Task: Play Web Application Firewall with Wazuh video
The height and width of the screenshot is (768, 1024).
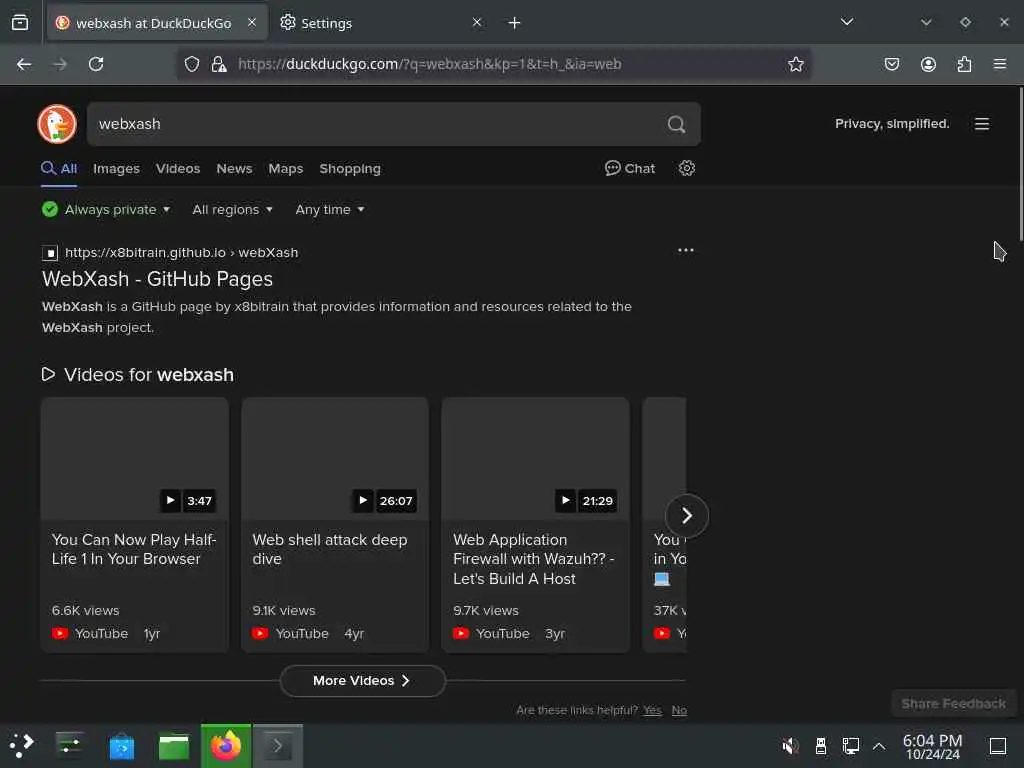Action: pyautogui.click(x=536, y=524)
